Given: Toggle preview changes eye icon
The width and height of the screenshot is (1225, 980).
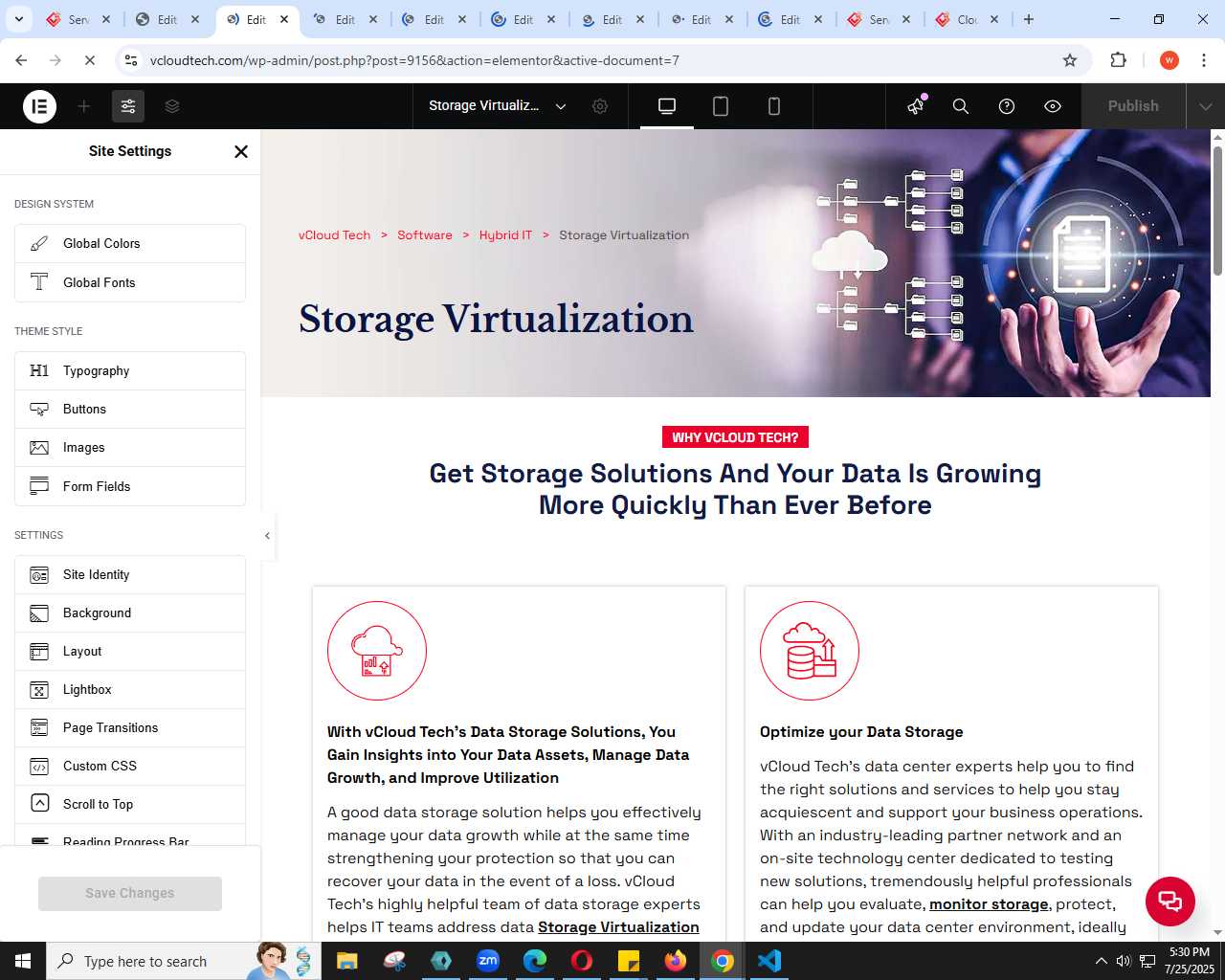Looking at the screenshot, I should click(1053, 106).
